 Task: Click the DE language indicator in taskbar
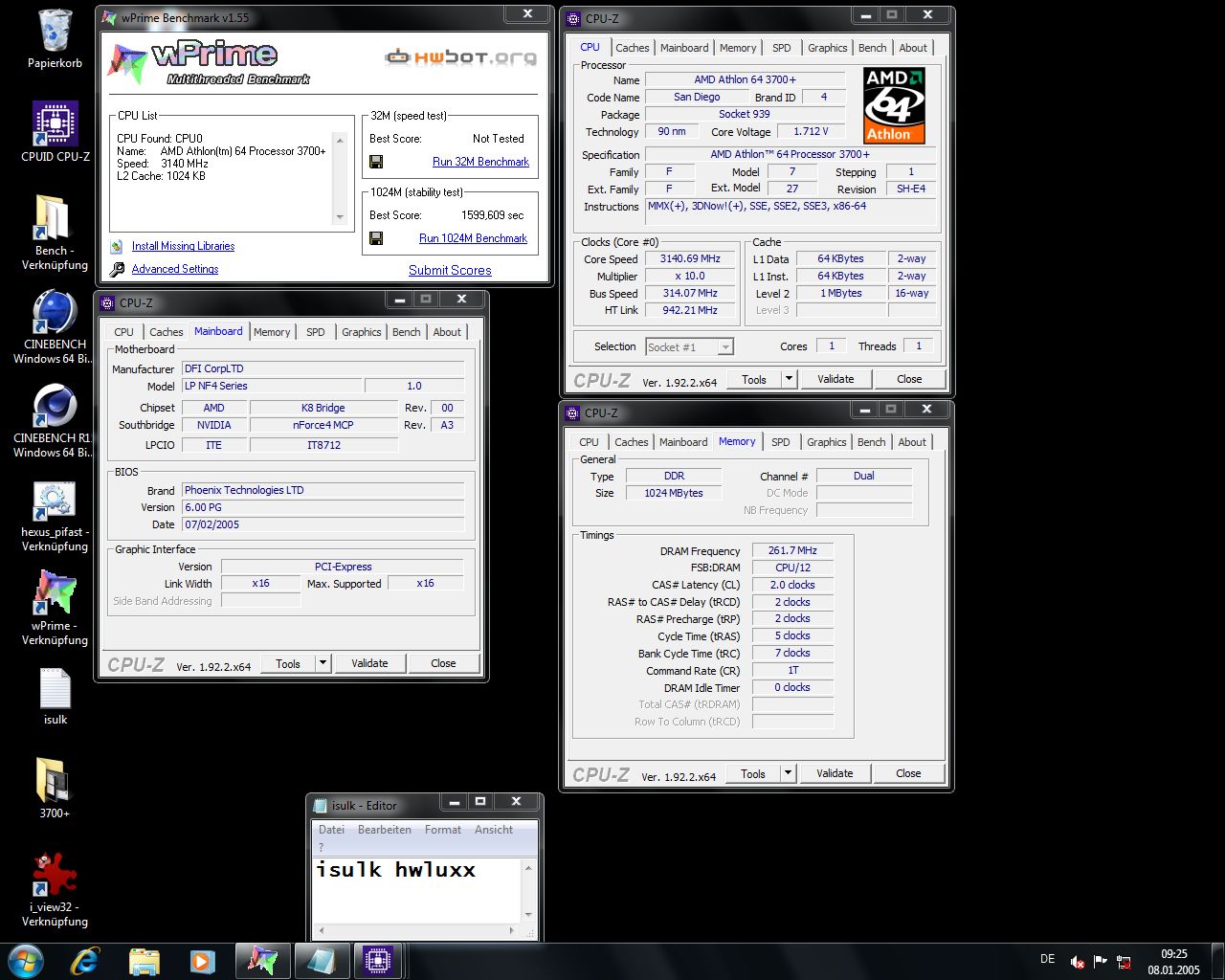click(x=1047, y=959)
